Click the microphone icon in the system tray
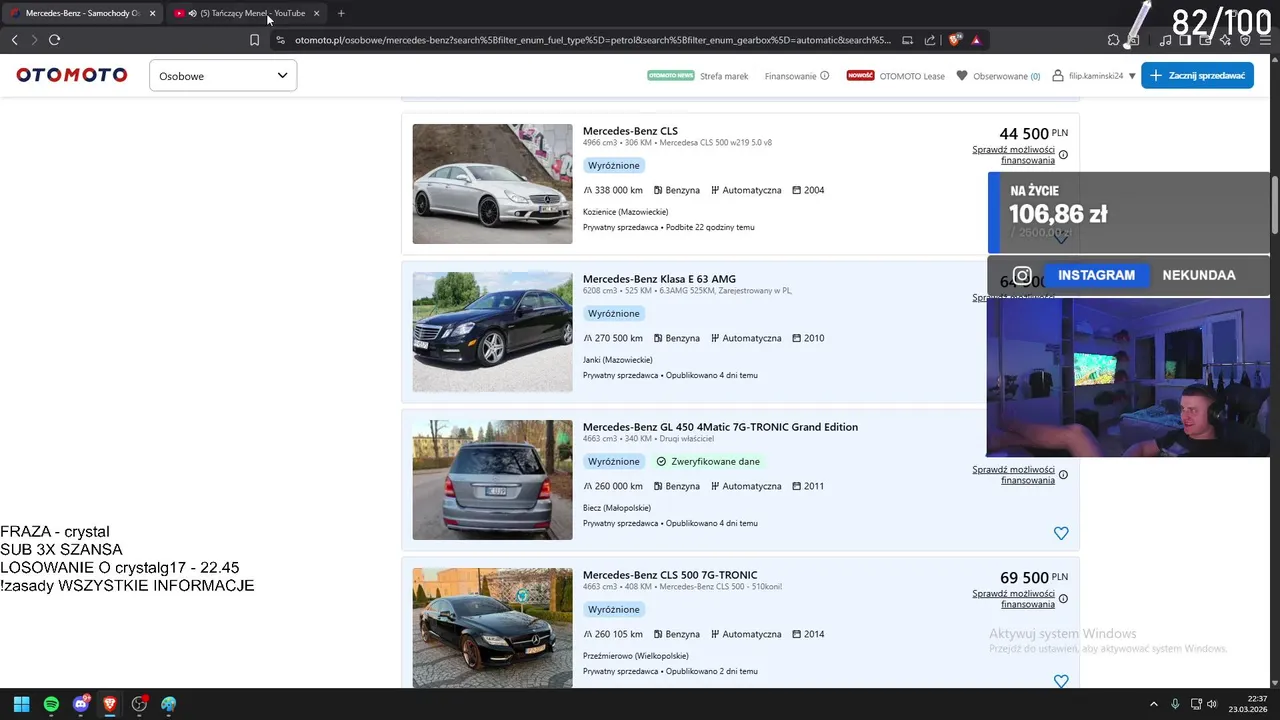This screenshot has height=720, width=1280. tap(1175, 704)
